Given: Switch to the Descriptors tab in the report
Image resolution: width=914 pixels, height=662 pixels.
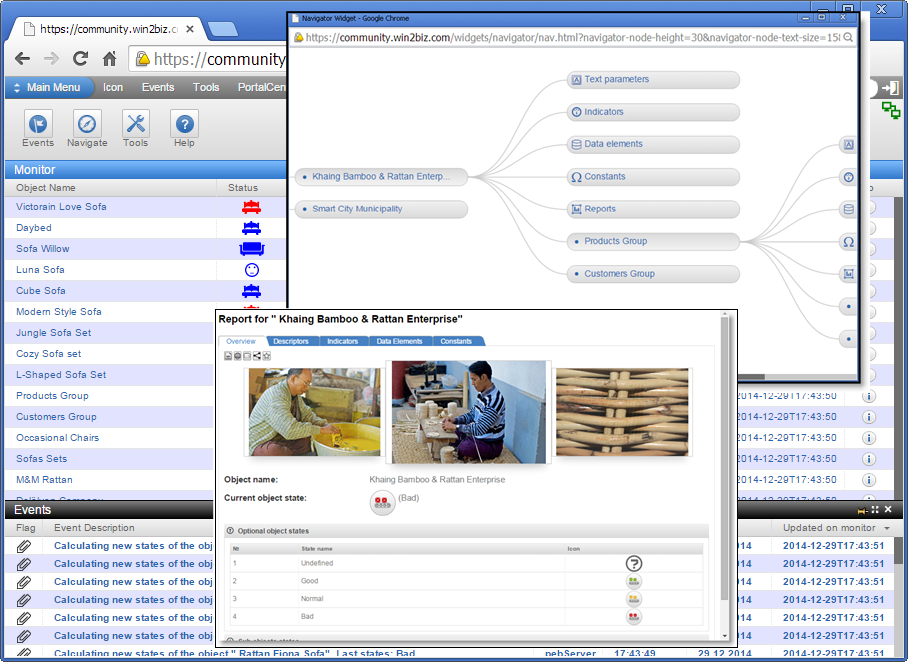Looking at the screenshot, I should pyautogui.click(x=292, y=340).
